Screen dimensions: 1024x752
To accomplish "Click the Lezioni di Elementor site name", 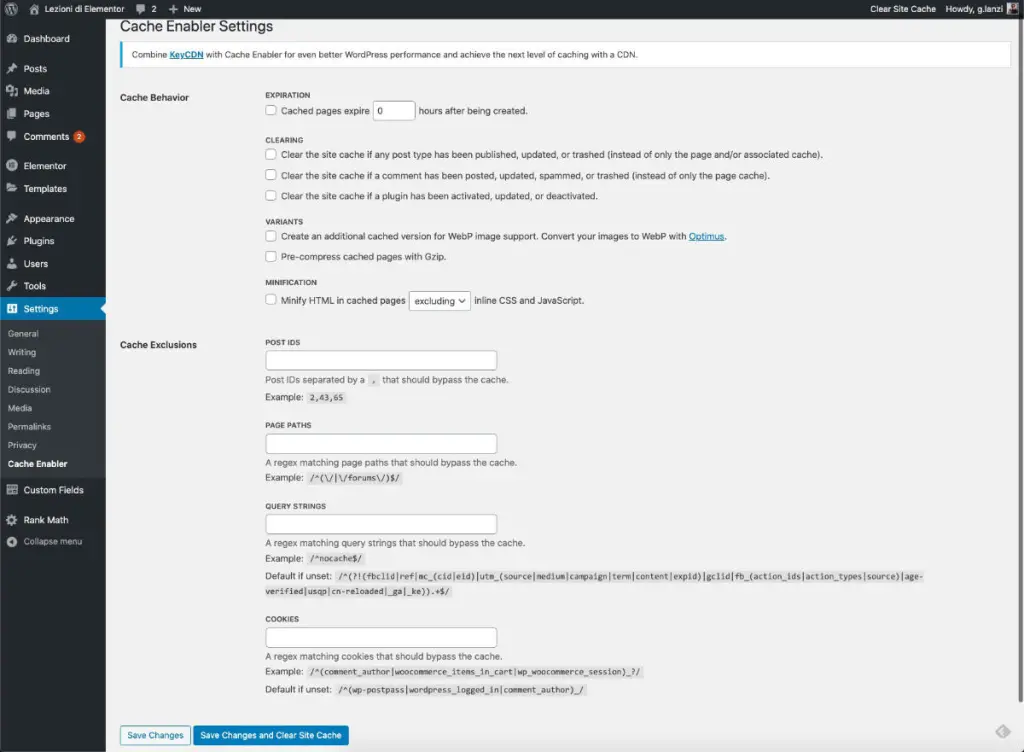I will [x=84, y=8].
